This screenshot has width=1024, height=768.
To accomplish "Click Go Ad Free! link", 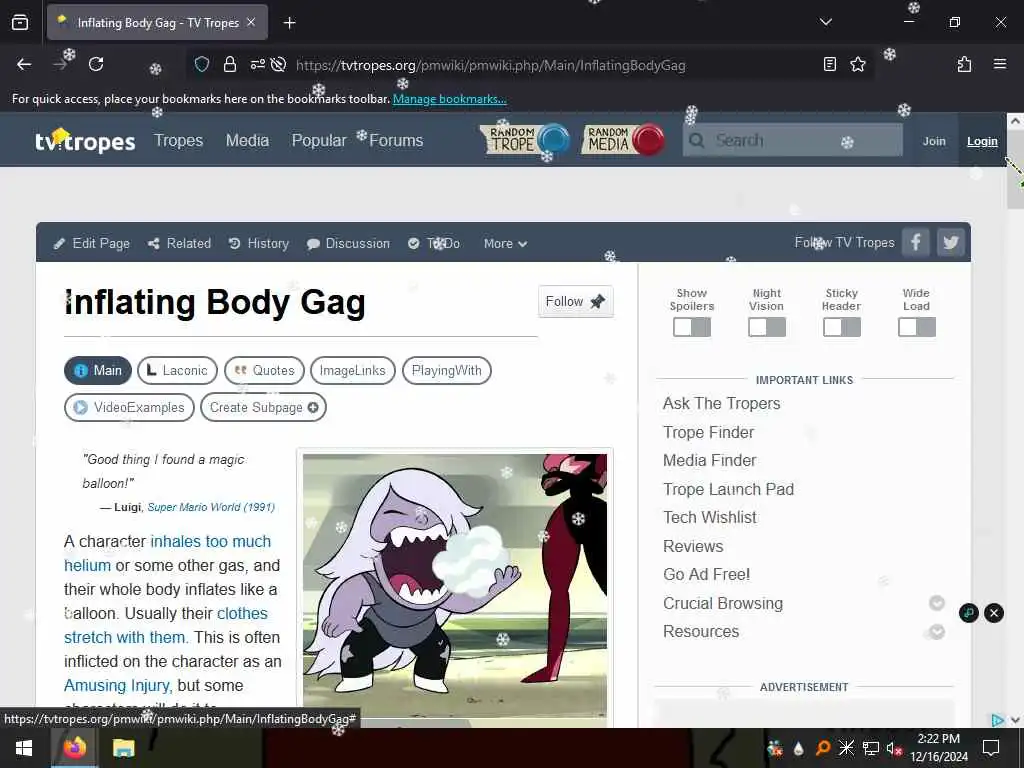I will (707, 574).
